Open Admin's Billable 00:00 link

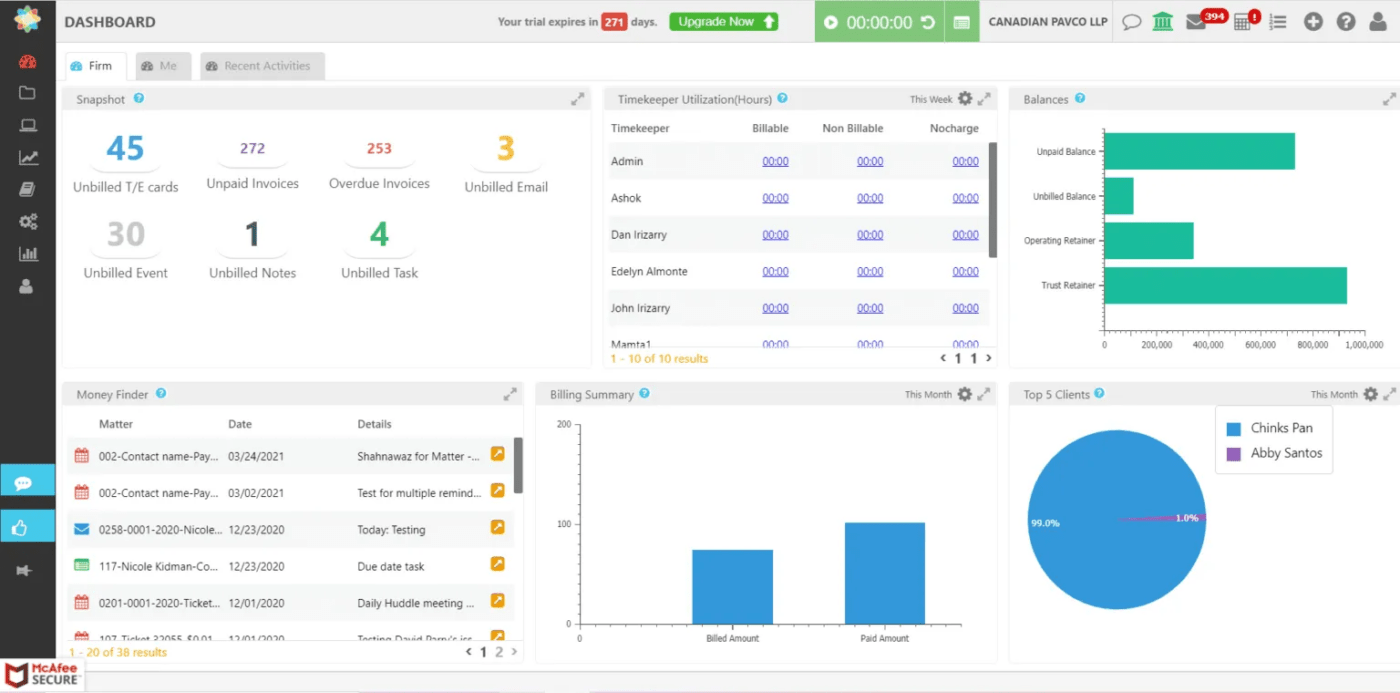775,161
